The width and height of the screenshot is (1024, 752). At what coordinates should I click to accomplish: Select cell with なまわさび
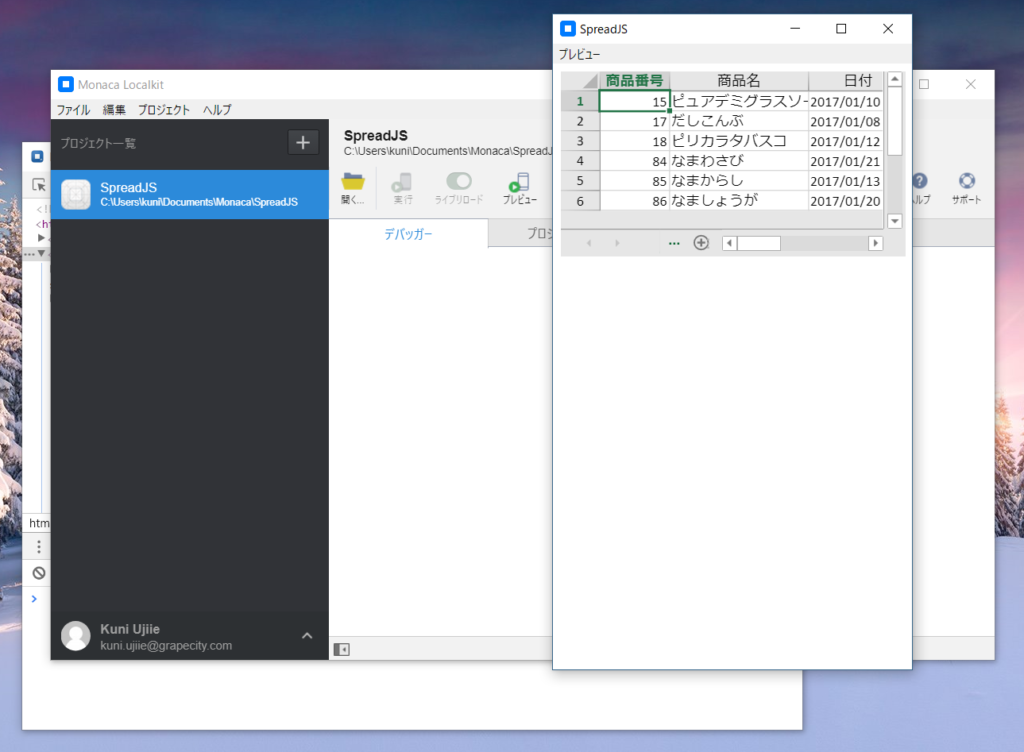pos(739,161)
